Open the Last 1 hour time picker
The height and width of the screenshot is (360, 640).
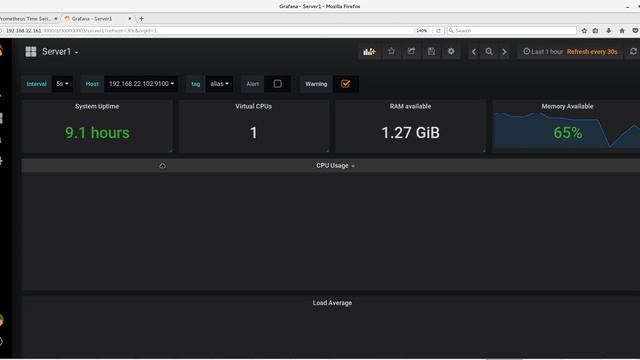click(x=543, y=52)
